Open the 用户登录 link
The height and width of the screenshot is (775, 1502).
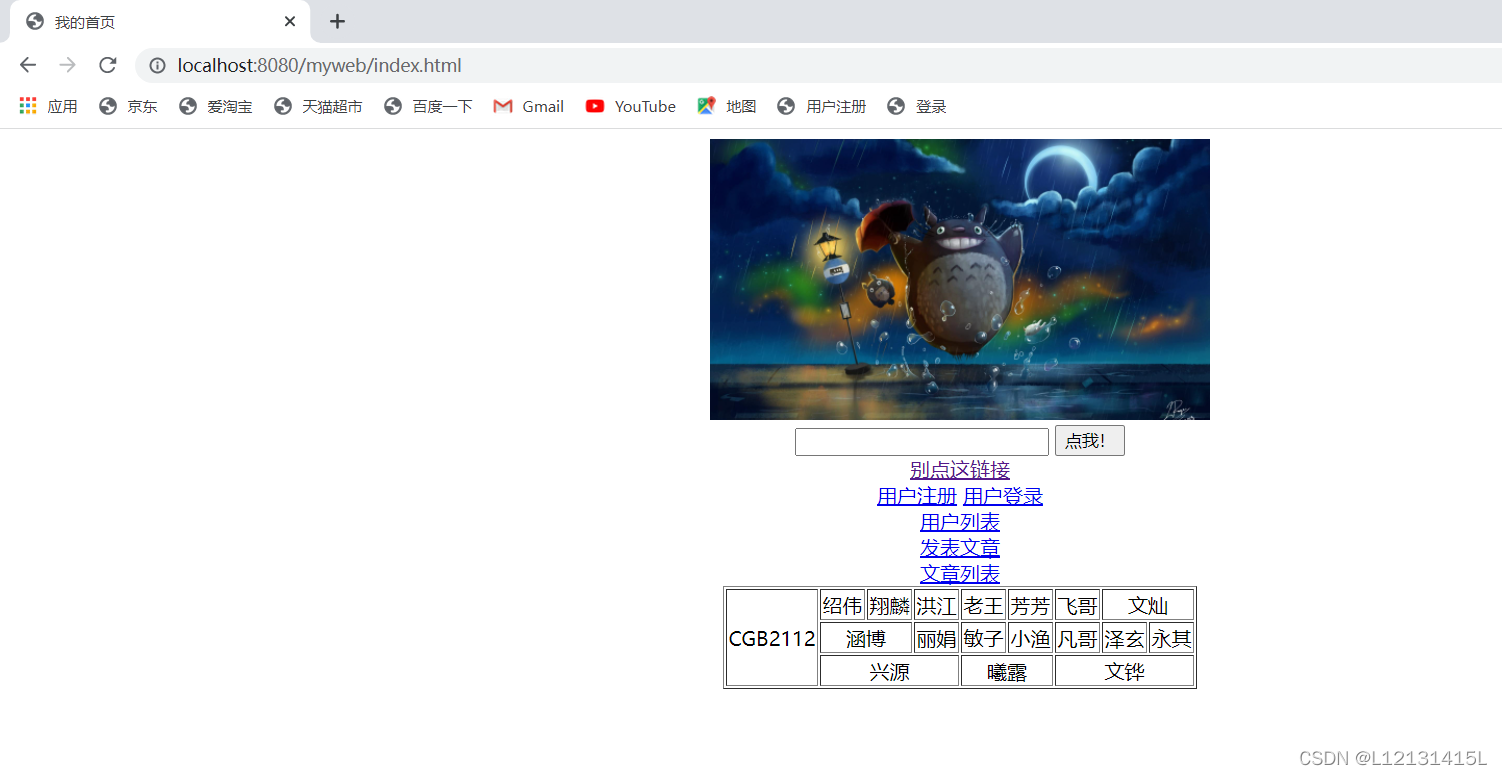tap(1003, 495)
